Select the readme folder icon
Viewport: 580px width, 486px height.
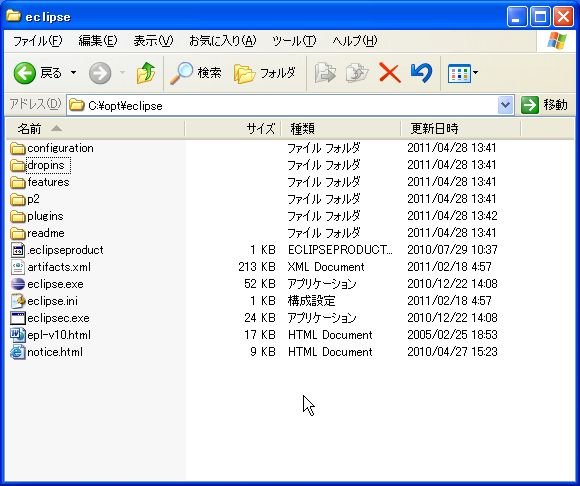(17, 233)
